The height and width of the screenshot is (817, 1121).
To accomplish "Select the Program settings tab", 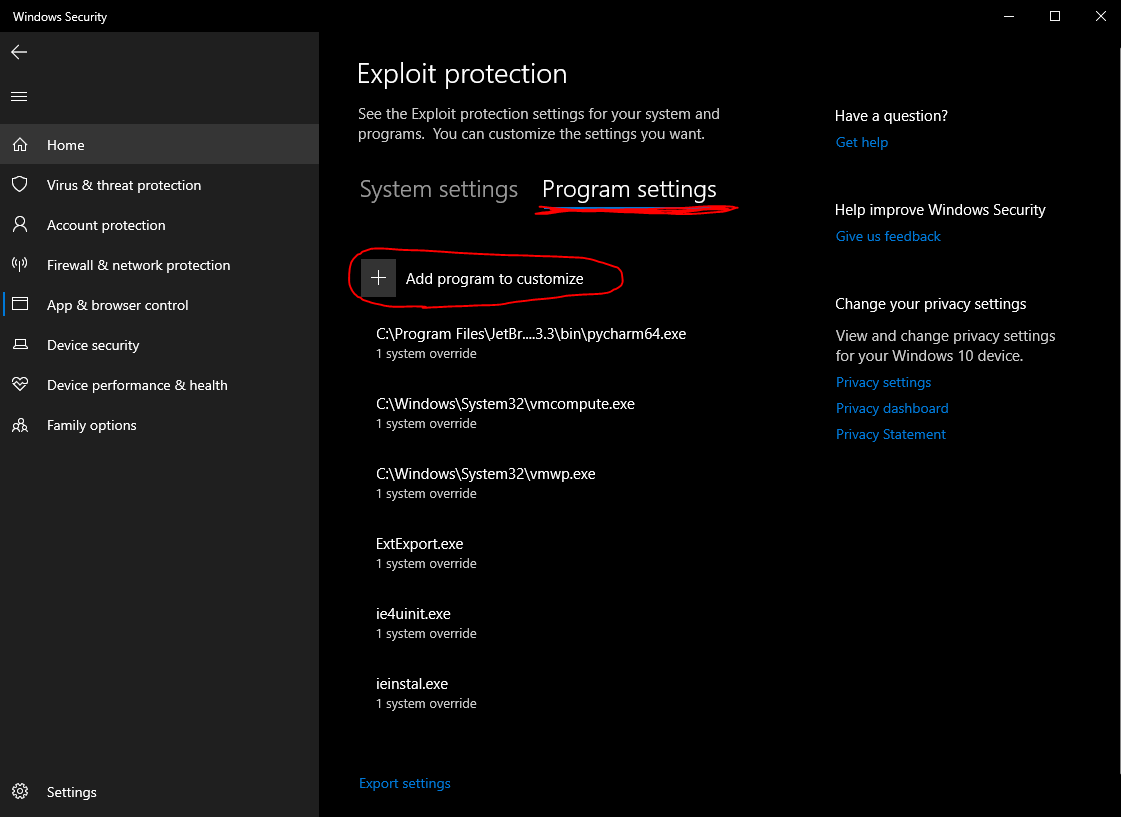I will pos(629,190).
